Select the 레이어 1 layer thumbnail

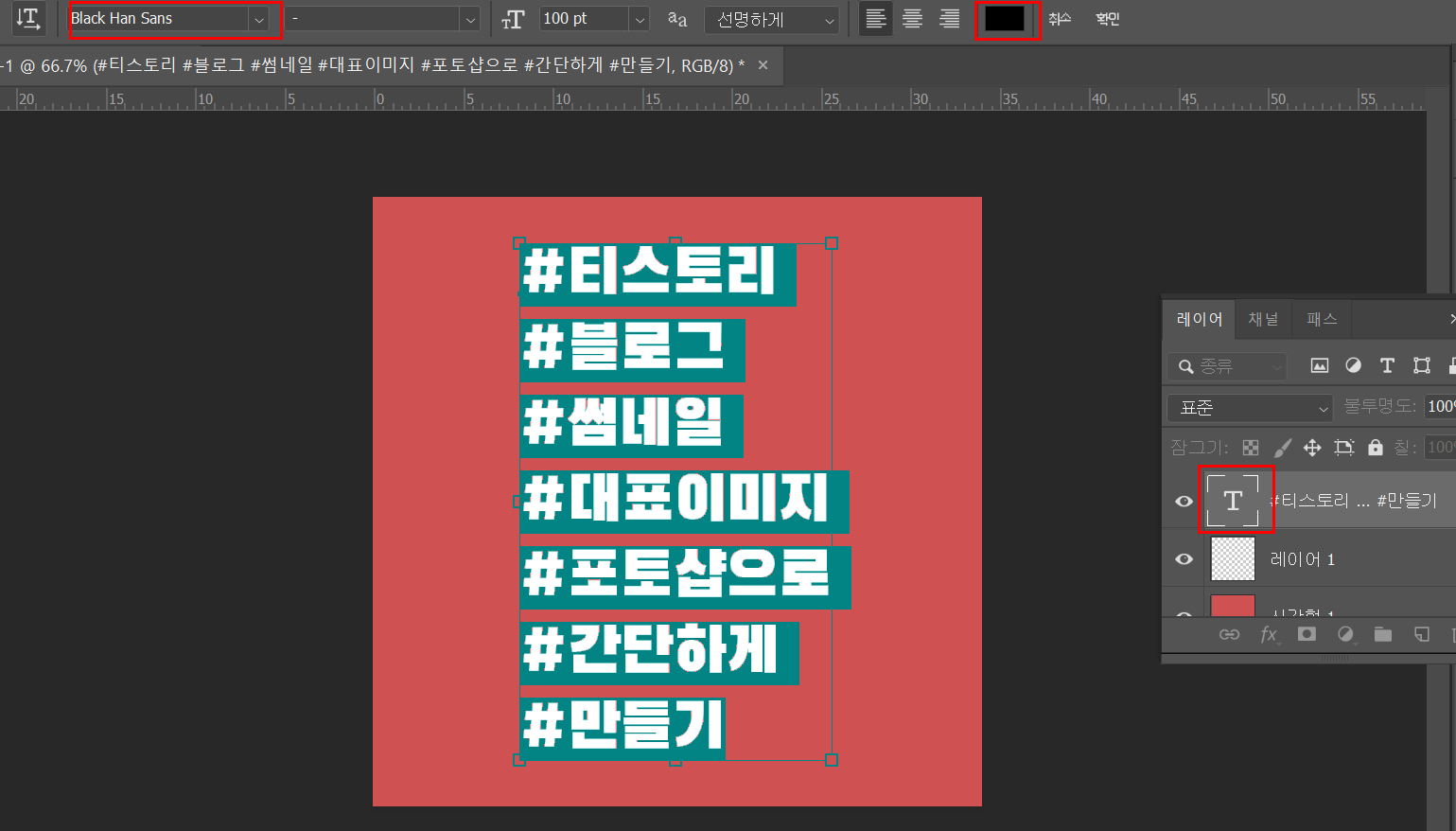pyautogui.click(x=1233, y=558)
